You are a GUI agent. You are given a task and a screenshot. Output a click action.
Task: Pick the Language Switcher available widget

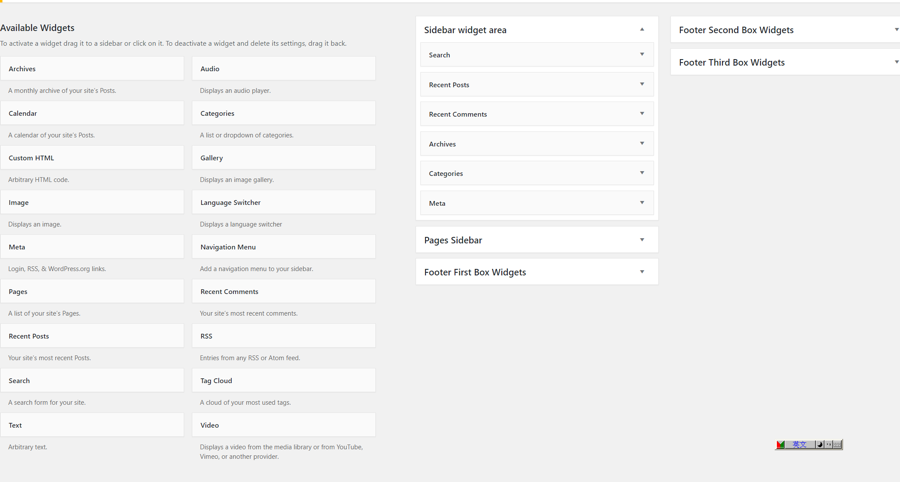pyautogui.click(x=283, y=202)
